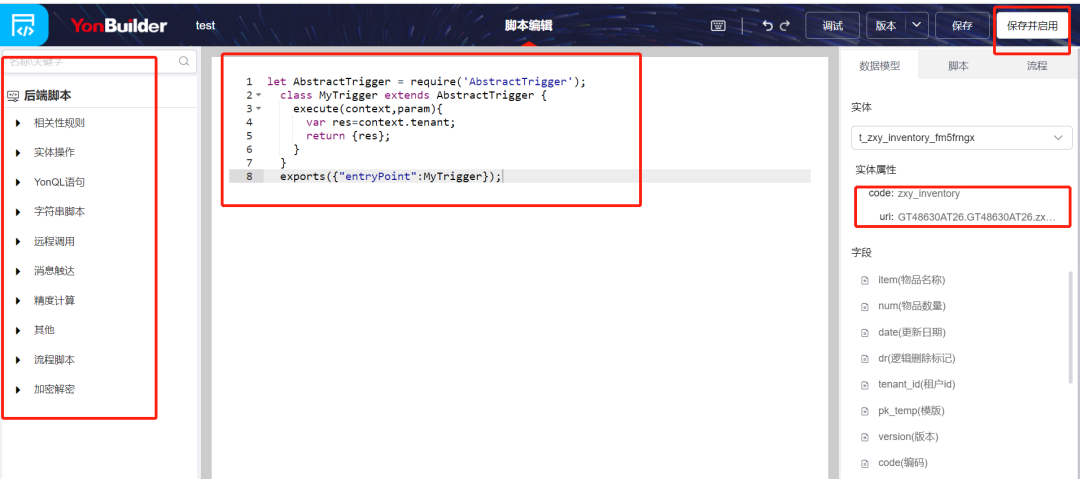Click the YonBuilder code logo icon
Image resolution: width=1080 pixels, height=479 pixels.
point(24,25)
